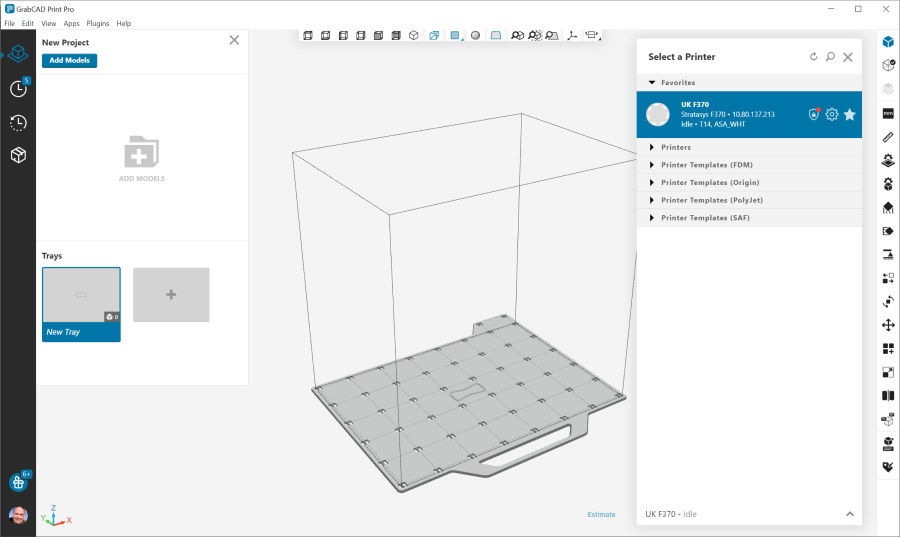The image size is (900, 537).
Task: Toggle the blue perspective view icon
Action: [434, 36]
